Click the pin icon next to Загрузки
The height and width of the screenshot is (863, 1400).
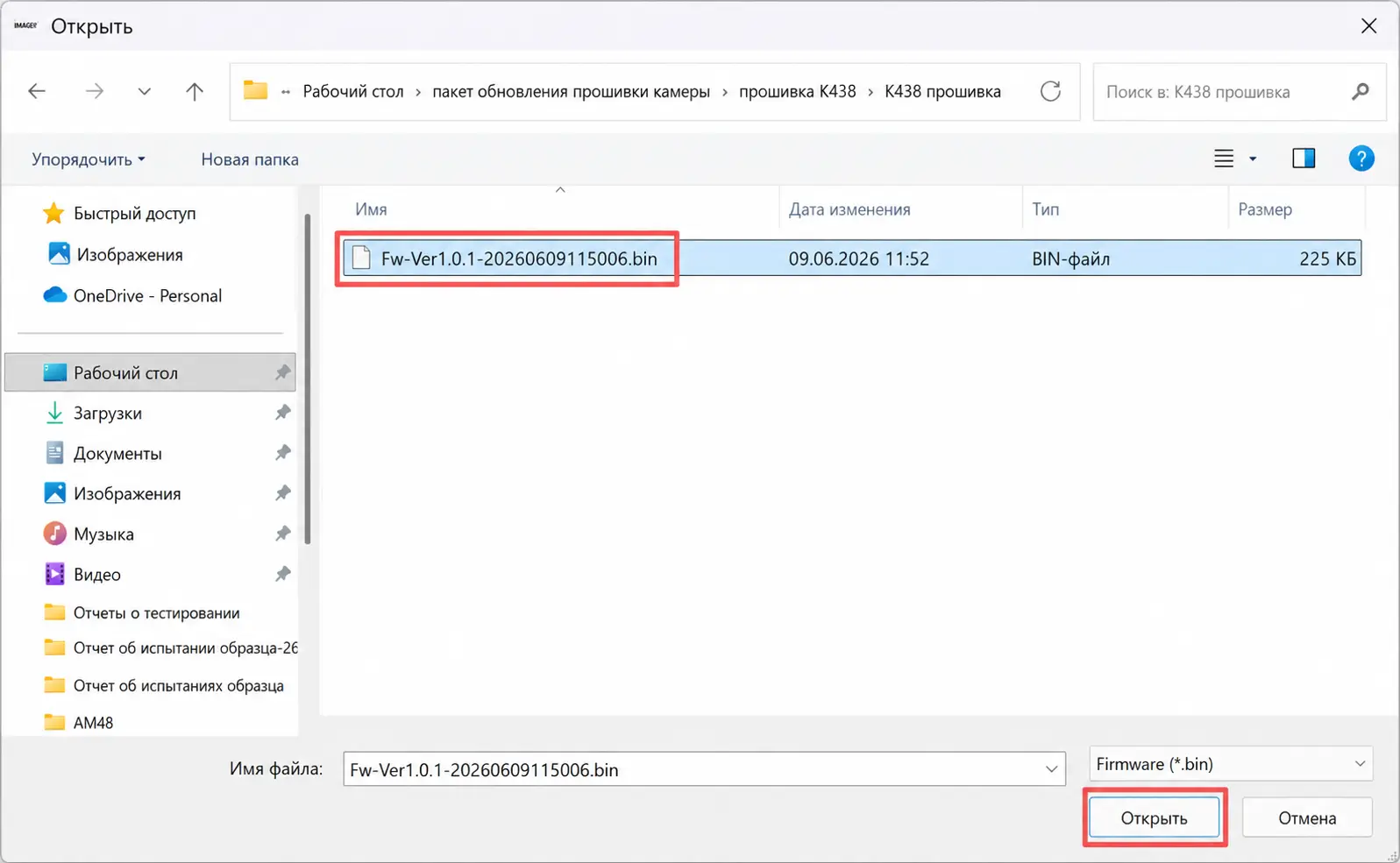(x=282, y=413)
